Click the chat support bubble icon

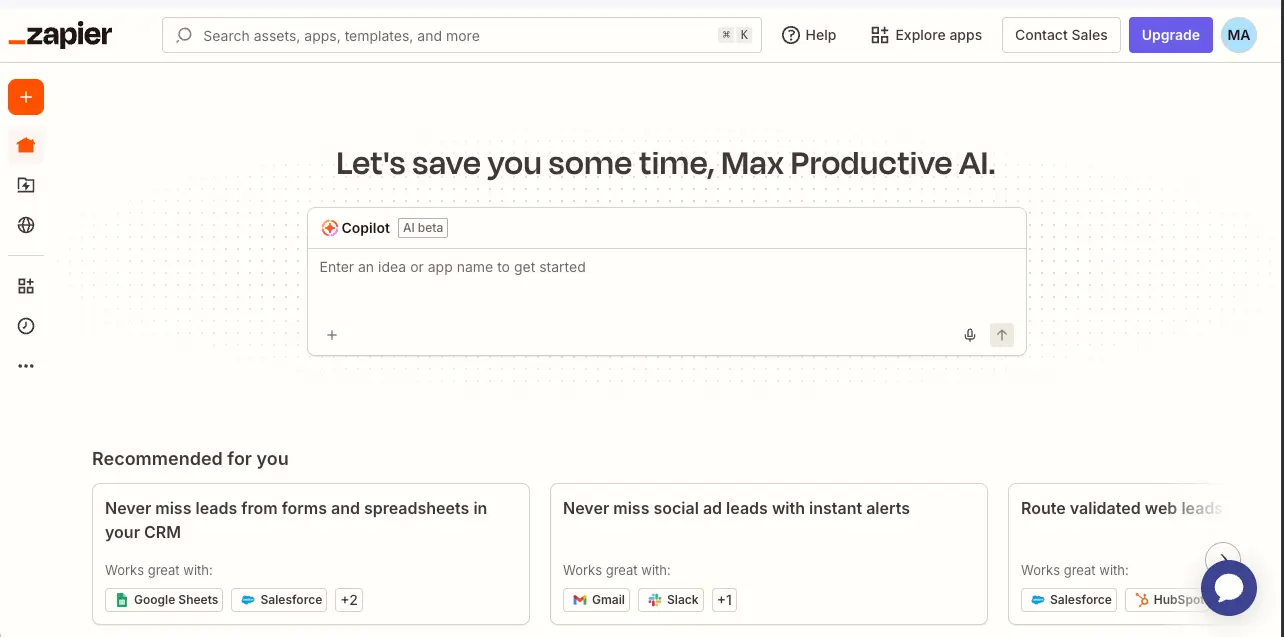[1228, 588]
